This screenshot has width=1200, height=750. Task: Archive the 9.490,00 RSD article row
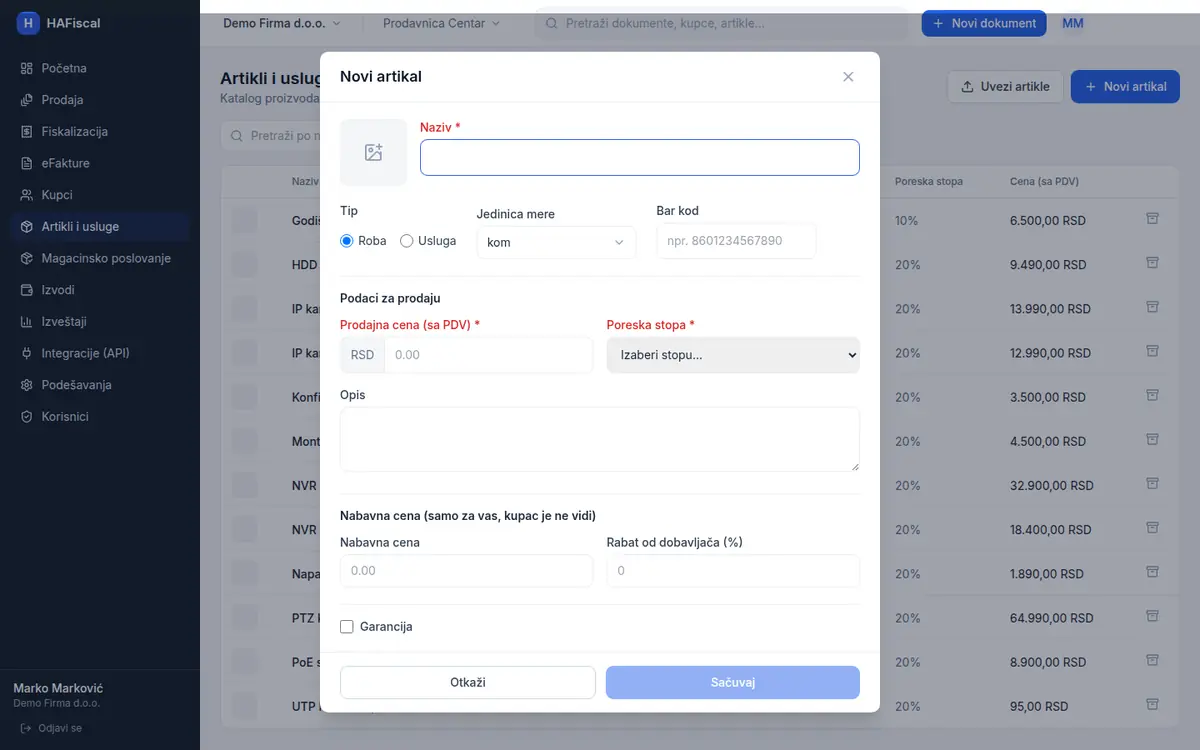click(x=1152, y=263)
